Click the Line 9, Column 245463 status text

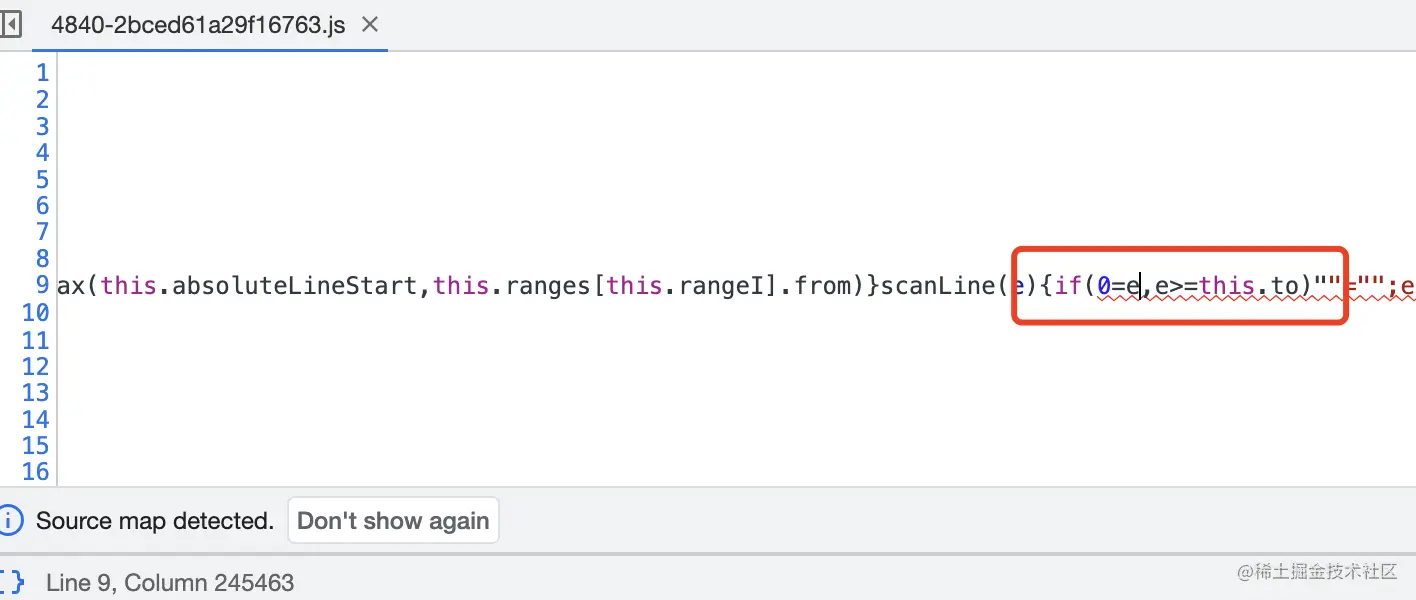pyautogui.click(x=170, y=583)
